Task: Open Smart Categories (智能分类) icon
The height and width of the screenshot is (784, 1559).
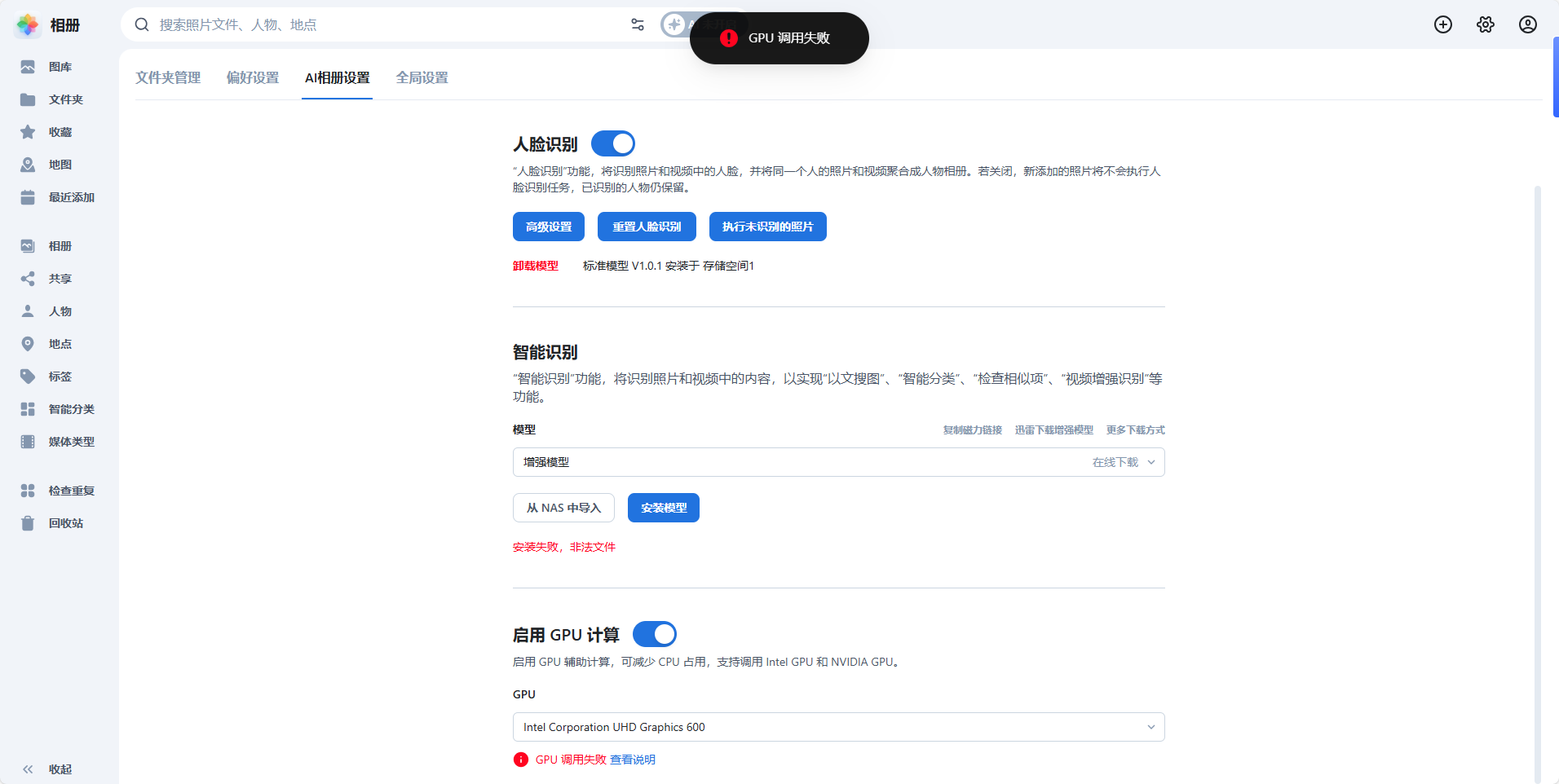Action: click(x=28, y=409)
